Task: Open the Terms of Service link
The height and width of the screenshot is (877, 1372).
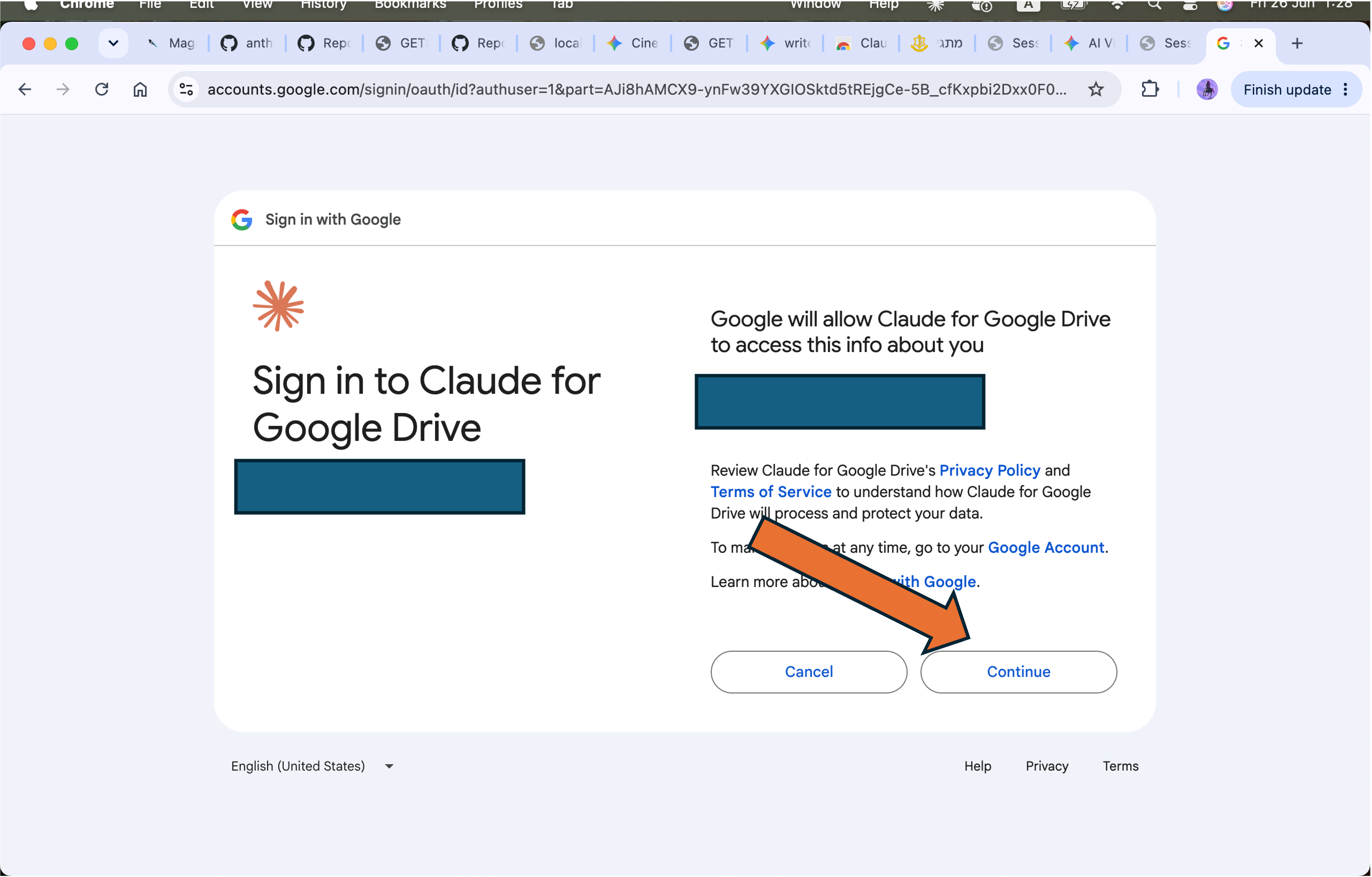Action: pos(771,492)
